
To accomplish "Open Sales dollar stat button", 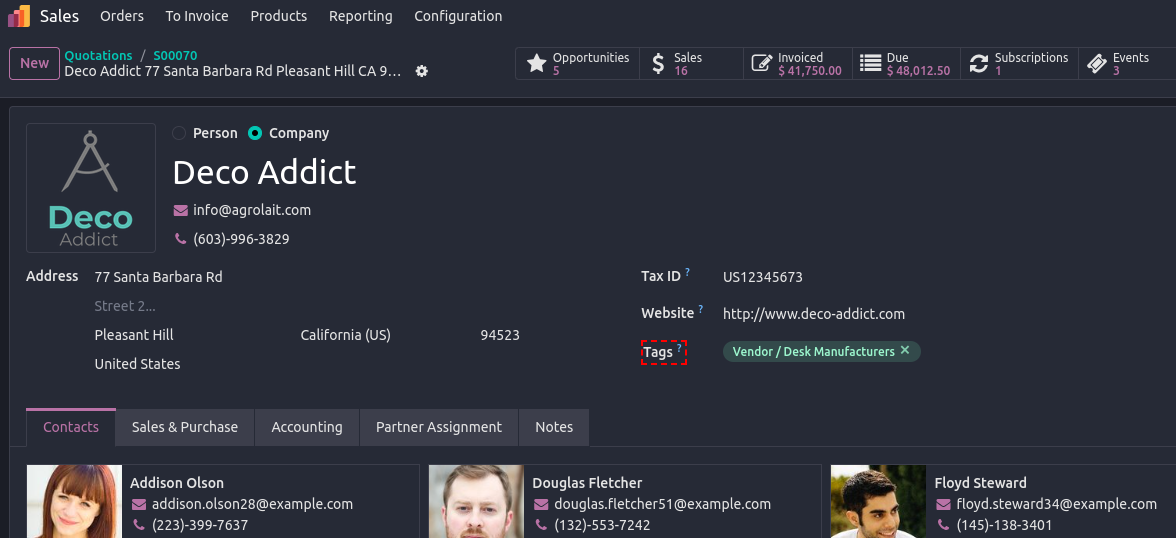I will [x=691, y=64].
